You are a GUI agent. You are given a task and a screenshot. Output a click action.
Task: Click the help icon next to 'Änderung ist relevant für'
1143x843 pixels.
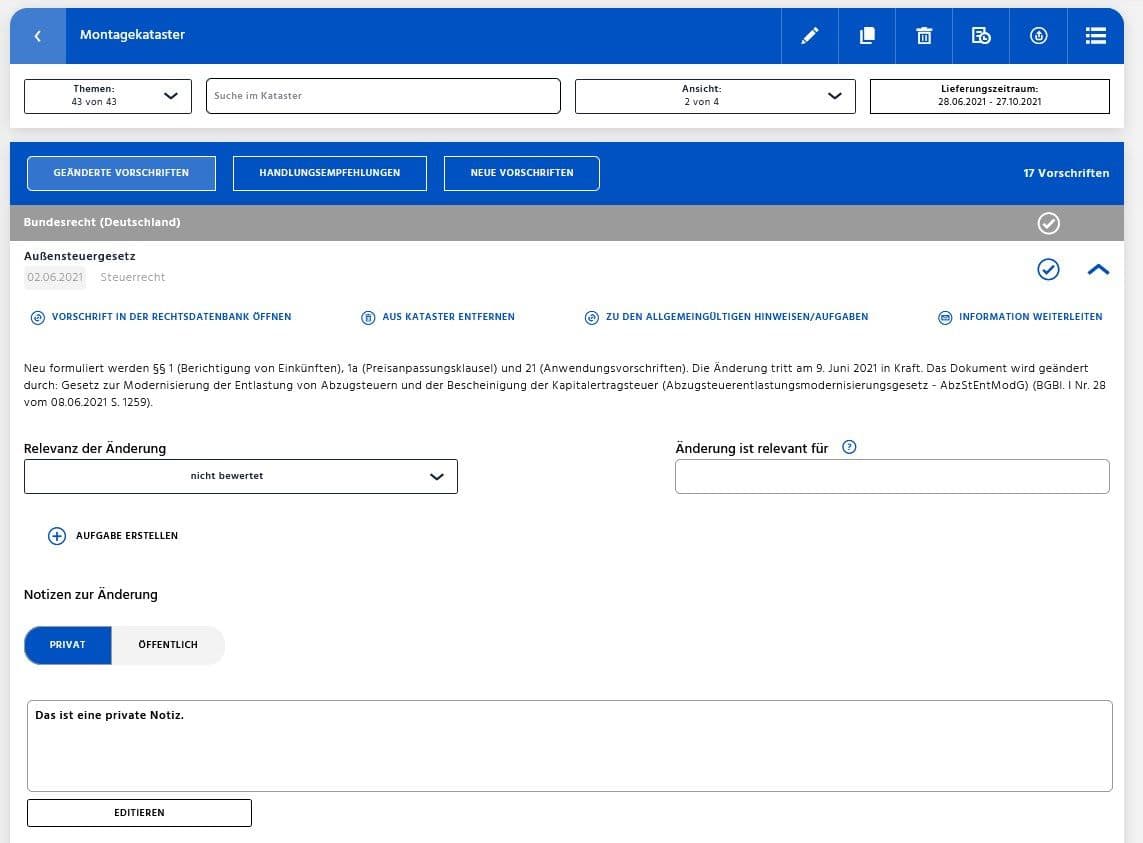[849, 447]
